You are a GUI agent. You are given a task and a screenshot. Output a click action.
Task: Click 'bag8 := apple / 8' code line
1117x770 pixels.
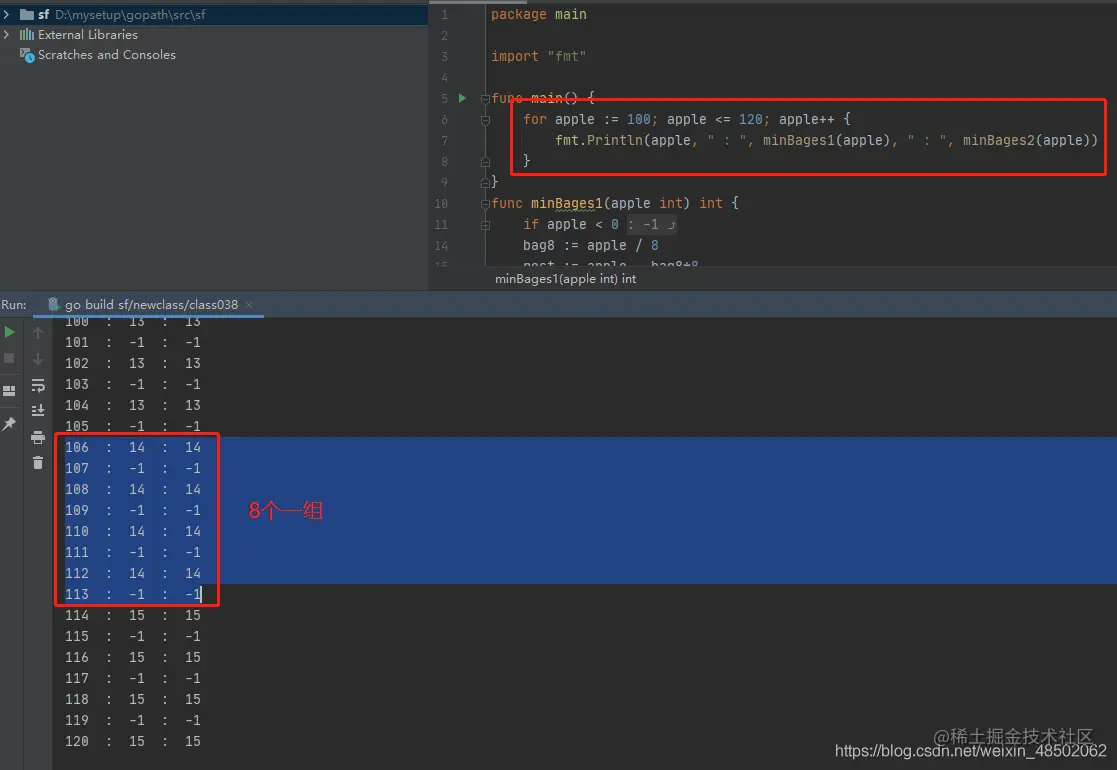(591, 245)
